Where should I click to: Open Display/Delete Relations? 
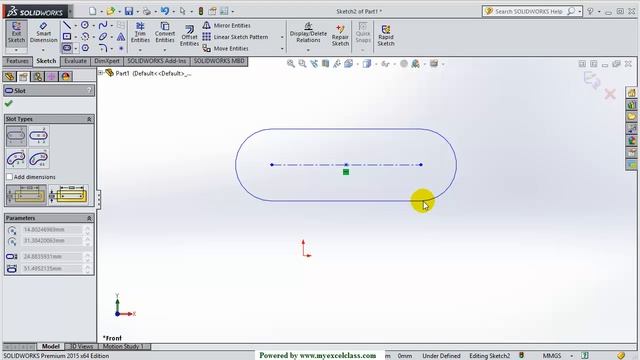[308, 33]
